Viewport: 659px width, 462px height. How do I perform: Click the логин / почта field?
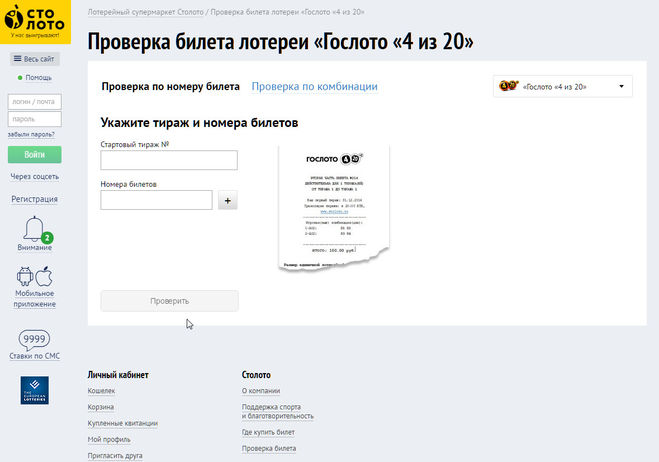[35, 101]
